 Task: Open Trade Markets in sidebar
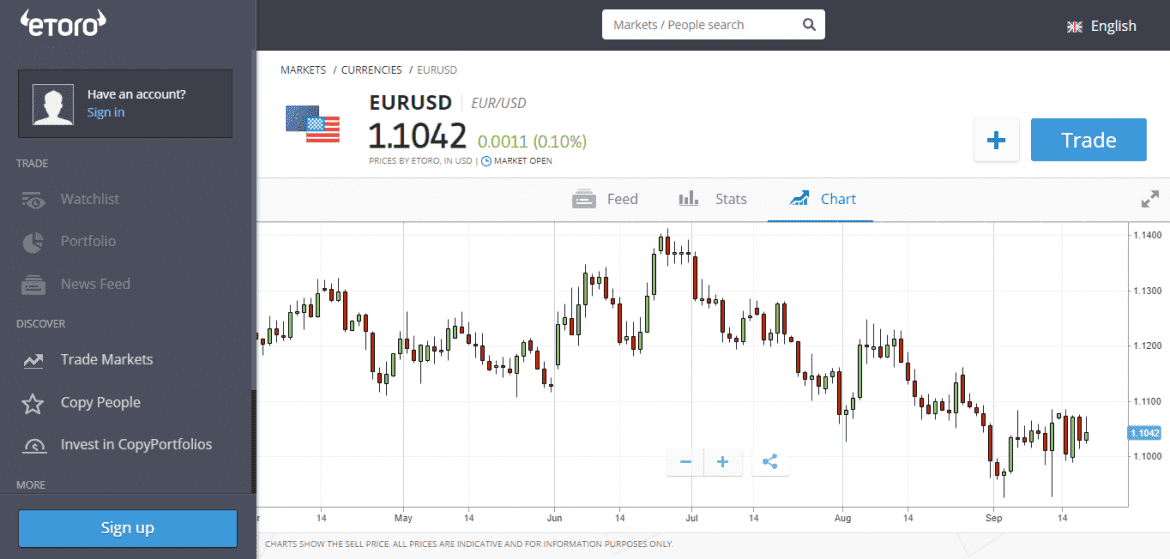[x=106, y=360]
